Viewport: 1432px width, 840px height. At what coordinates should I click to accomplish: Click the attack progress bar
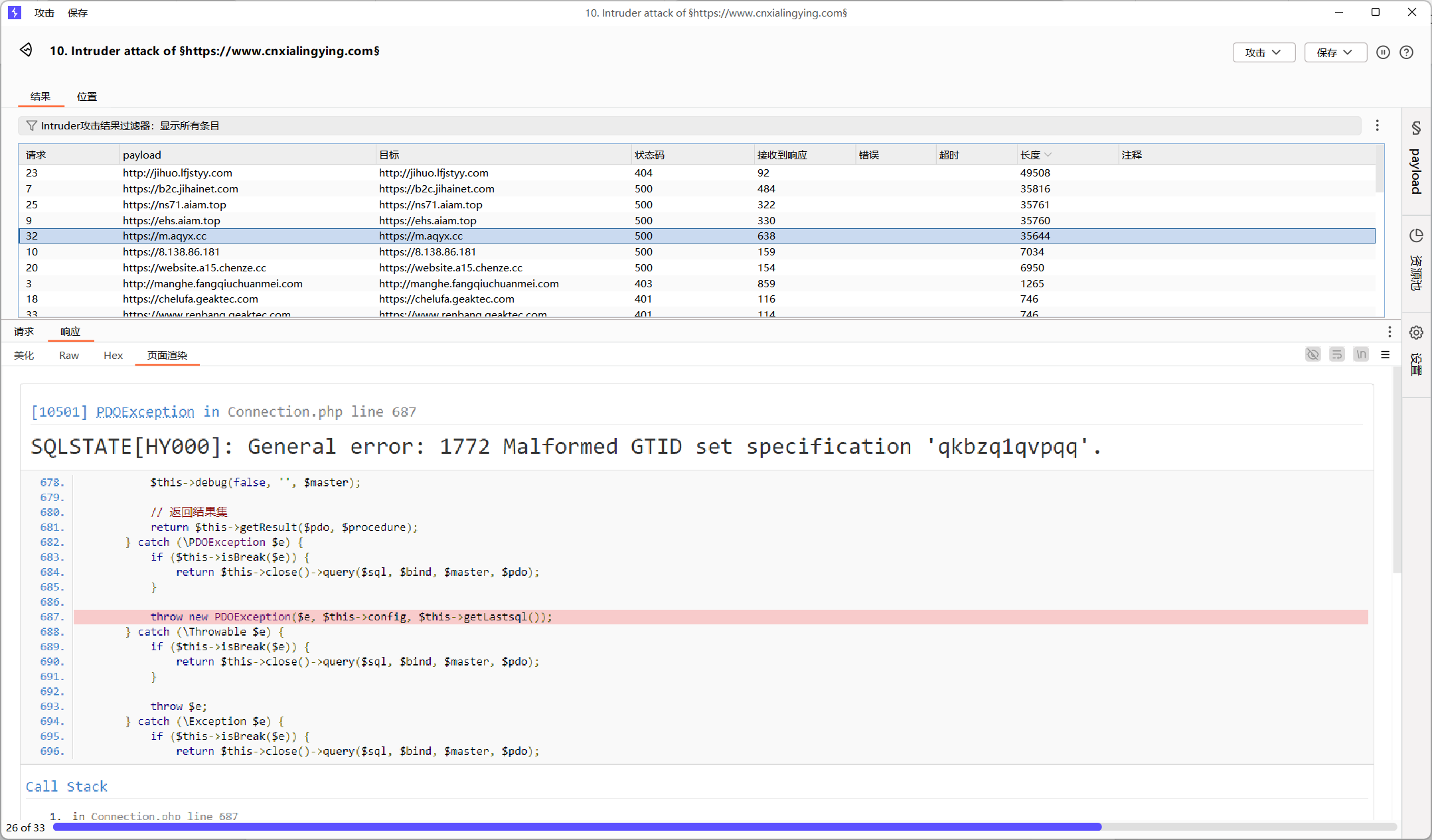coord(724,827)
